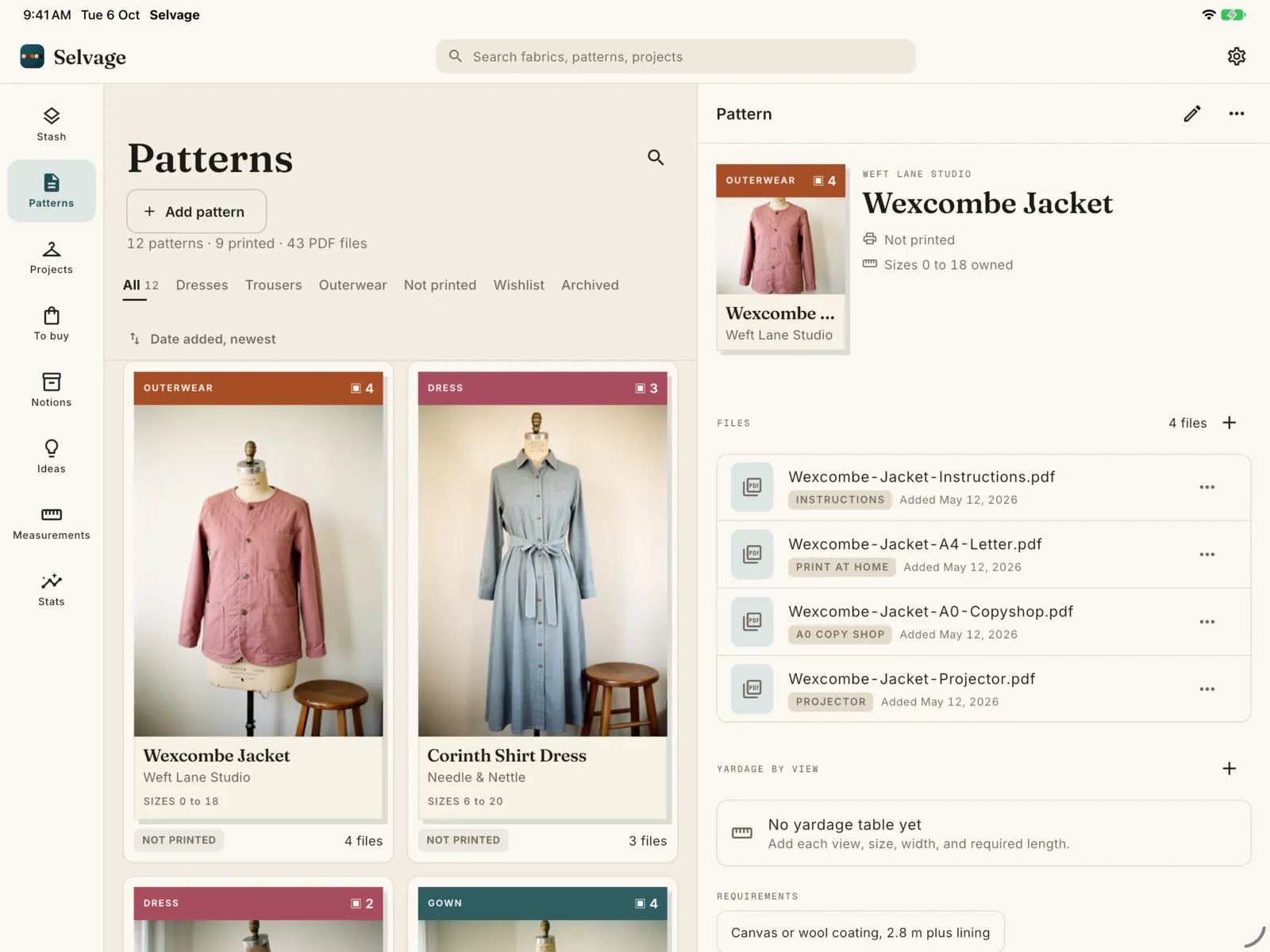Open the Pattern panel more options menu
1270x952 pixels.
point(1236,113)
